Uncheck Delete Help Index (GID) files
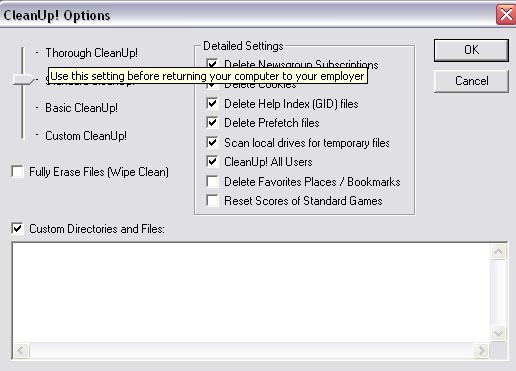The image size is (516, 371). [x=212, y=104]
